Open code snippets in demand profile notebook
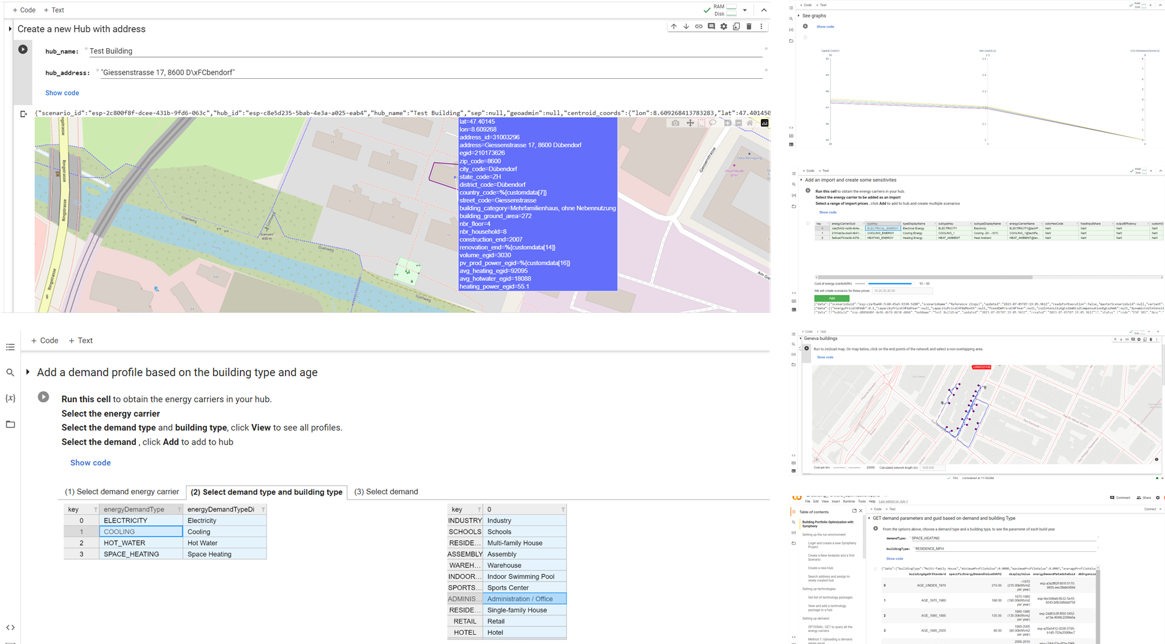Screen dimensions: 1165x644 coord(10,627)
